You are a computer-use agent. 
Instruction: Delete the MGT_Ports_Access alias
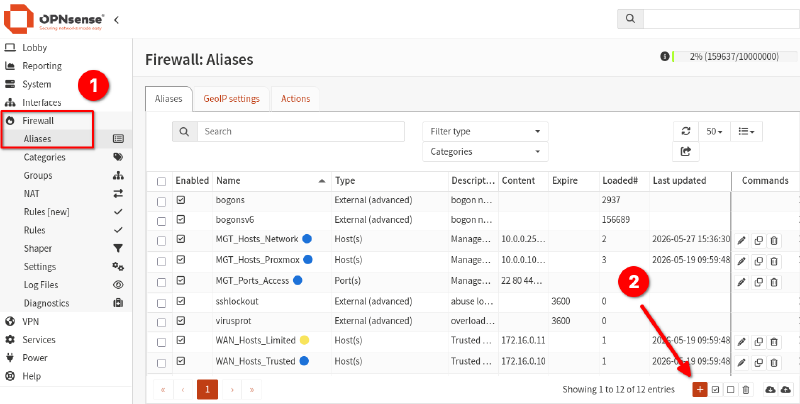coord(774,282)
